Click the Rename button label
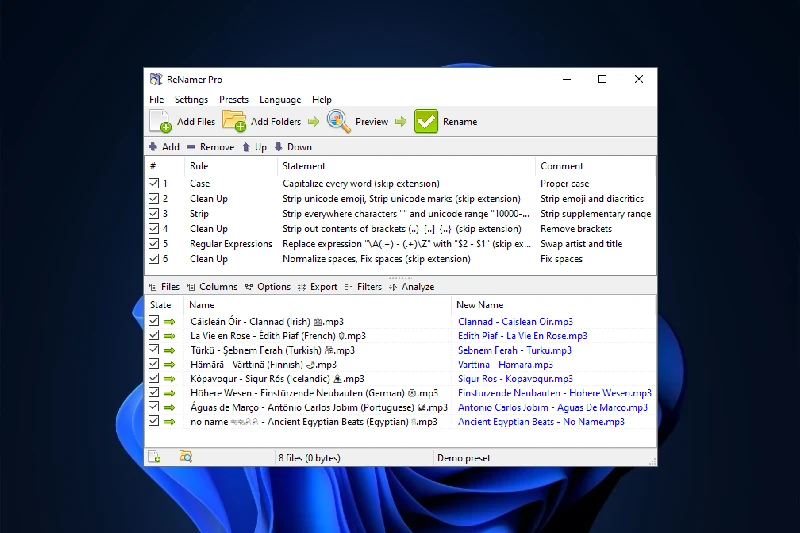 coord(460,121)
